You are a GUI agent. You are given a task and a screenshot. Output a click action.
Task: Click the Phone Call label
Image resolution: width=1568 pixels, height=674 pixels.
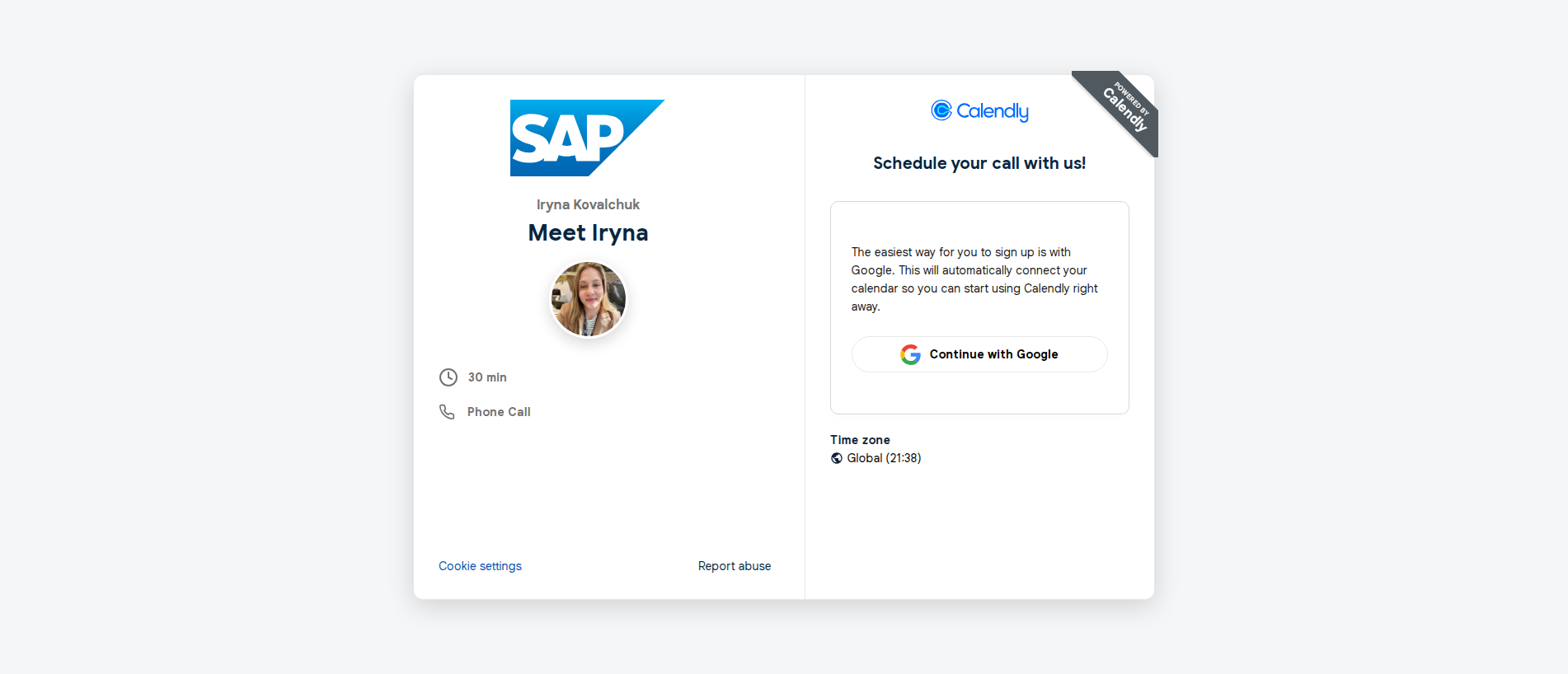(x=499, y=412)
